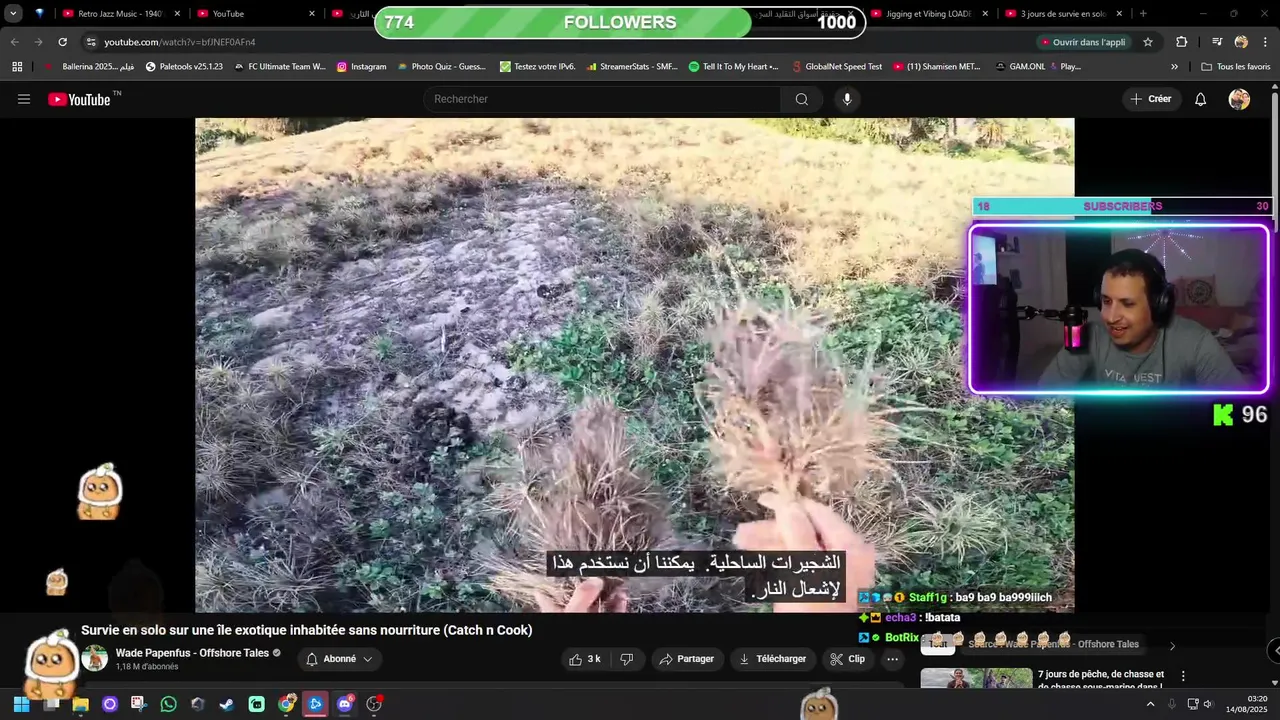The height and width of the screenshot is (720, 1280).
Task: Open YouTube notifications bell
Action: coord(1200,99)
